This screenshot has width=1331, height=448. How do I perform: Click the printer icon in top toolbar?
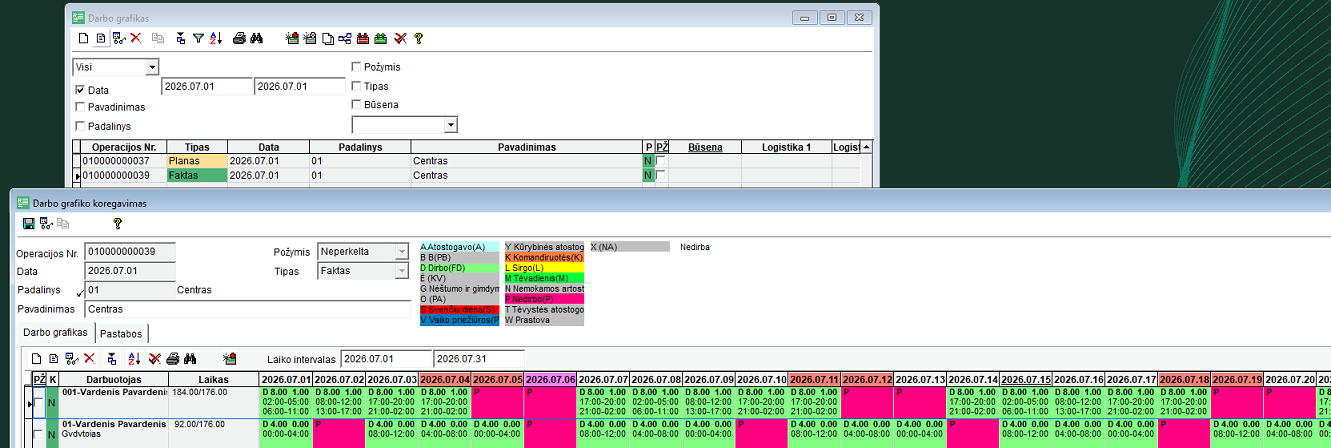point(239,38)
